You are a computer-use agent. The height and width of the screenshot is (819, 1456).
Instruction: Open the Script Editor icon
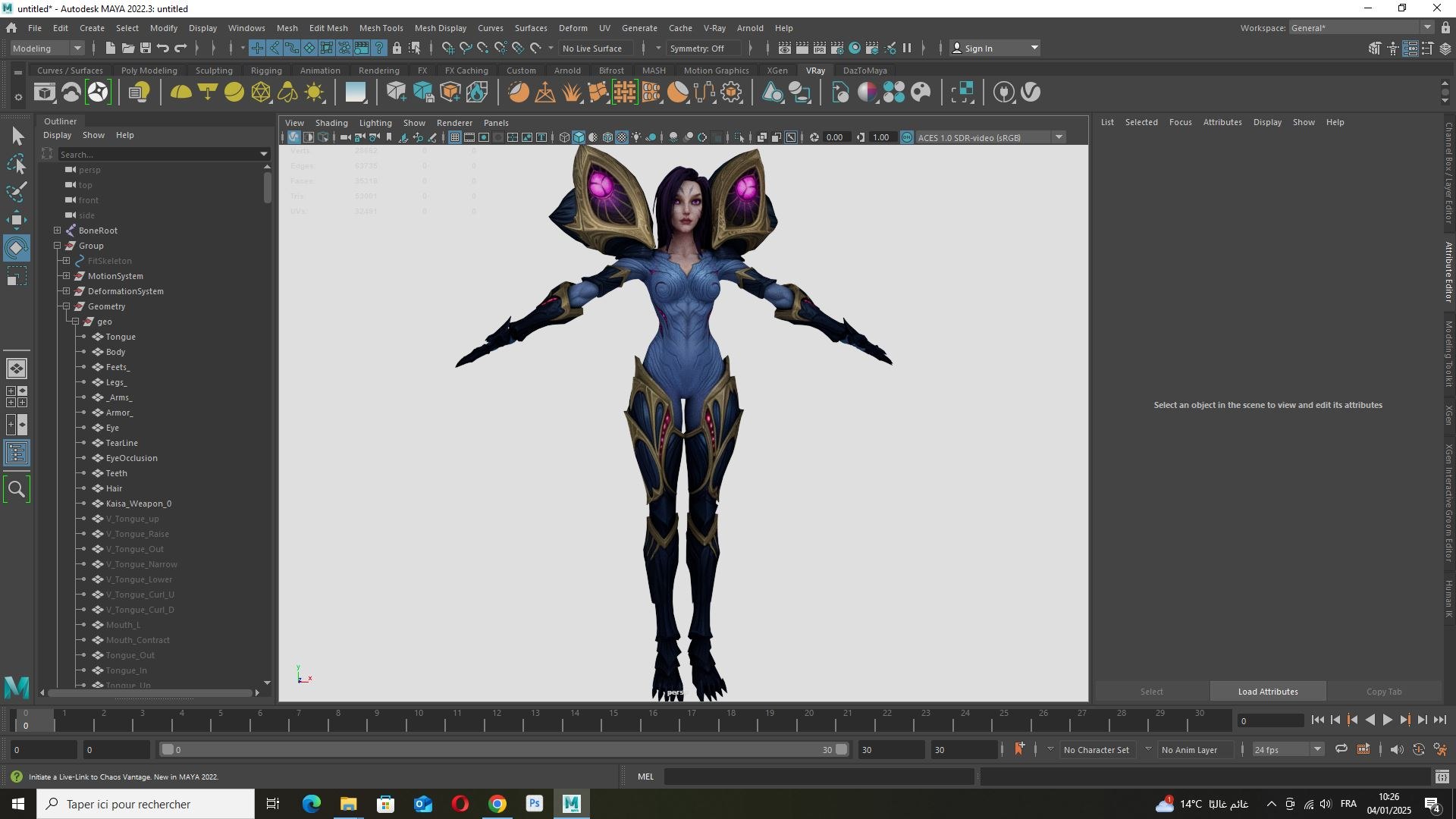pyautogui.click(x=1442, y=777)
